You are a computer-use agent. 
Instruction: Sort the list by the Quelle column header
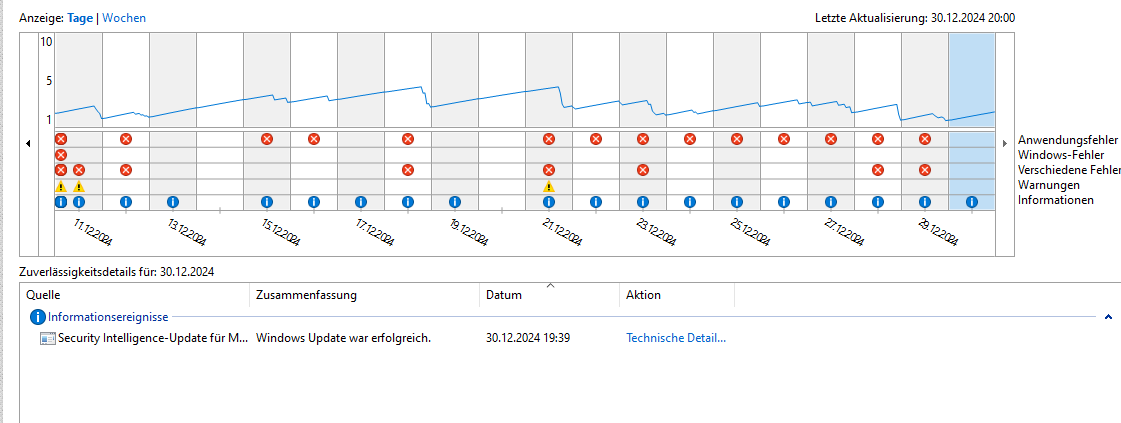tap(43, 295)
